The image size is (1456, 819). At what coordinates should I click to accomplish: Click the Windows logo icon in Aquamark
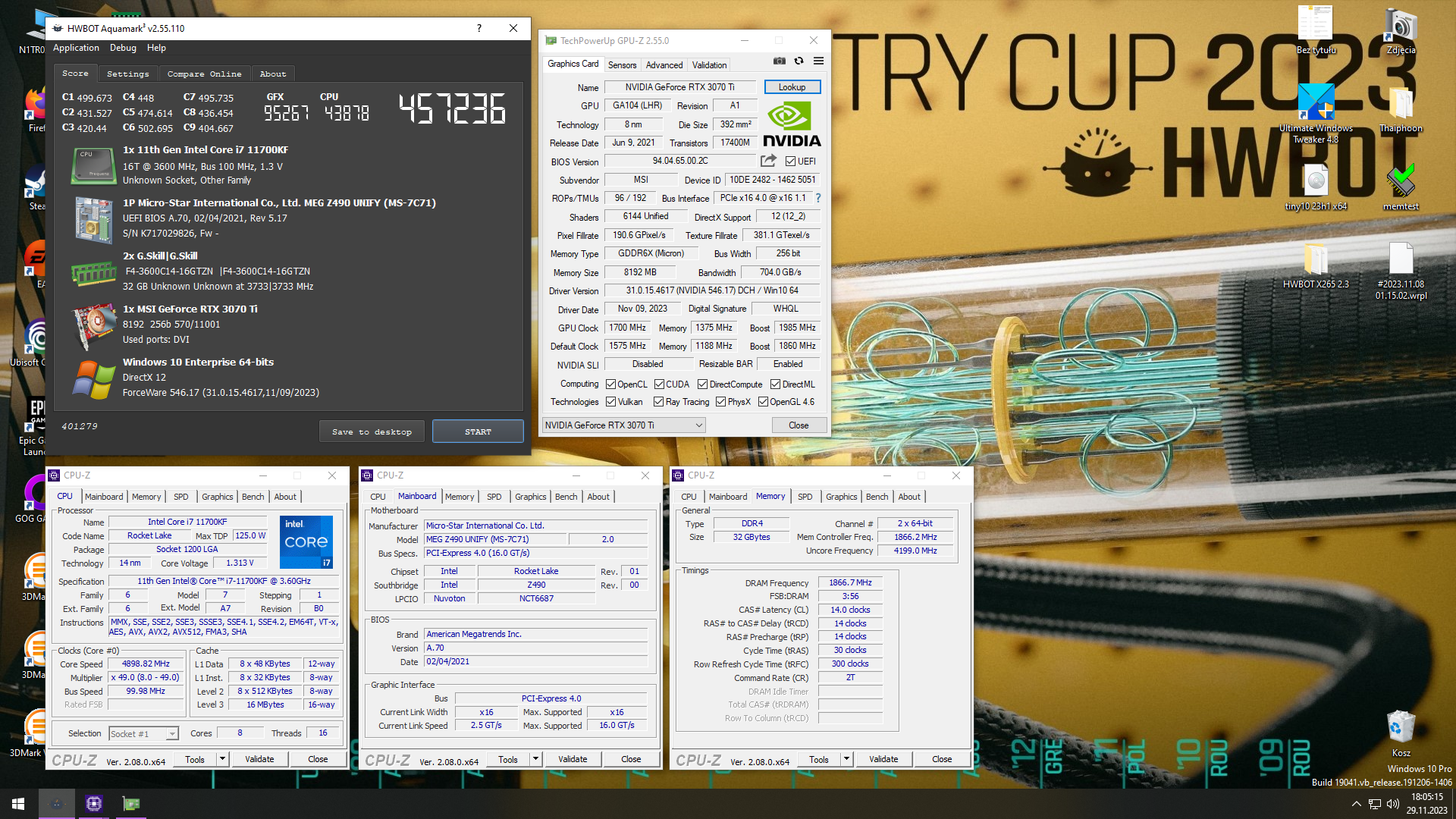93,379
